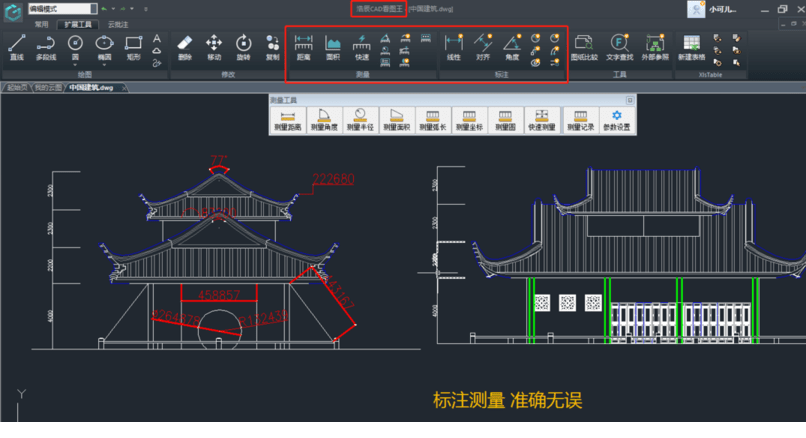Click the 距离 distance measure icon
This screenshot has height=438, width=806.
(x=304, y=46)
